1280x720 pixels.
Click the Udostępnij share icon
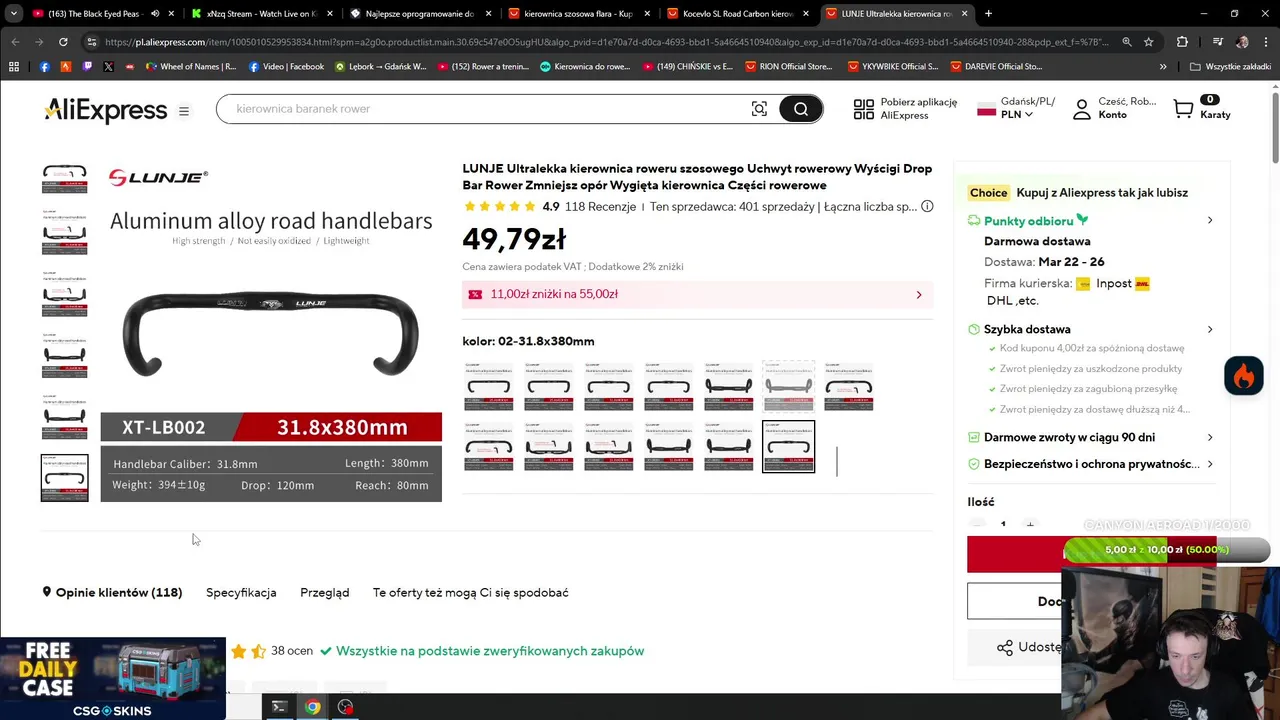tap(1005, 647)
